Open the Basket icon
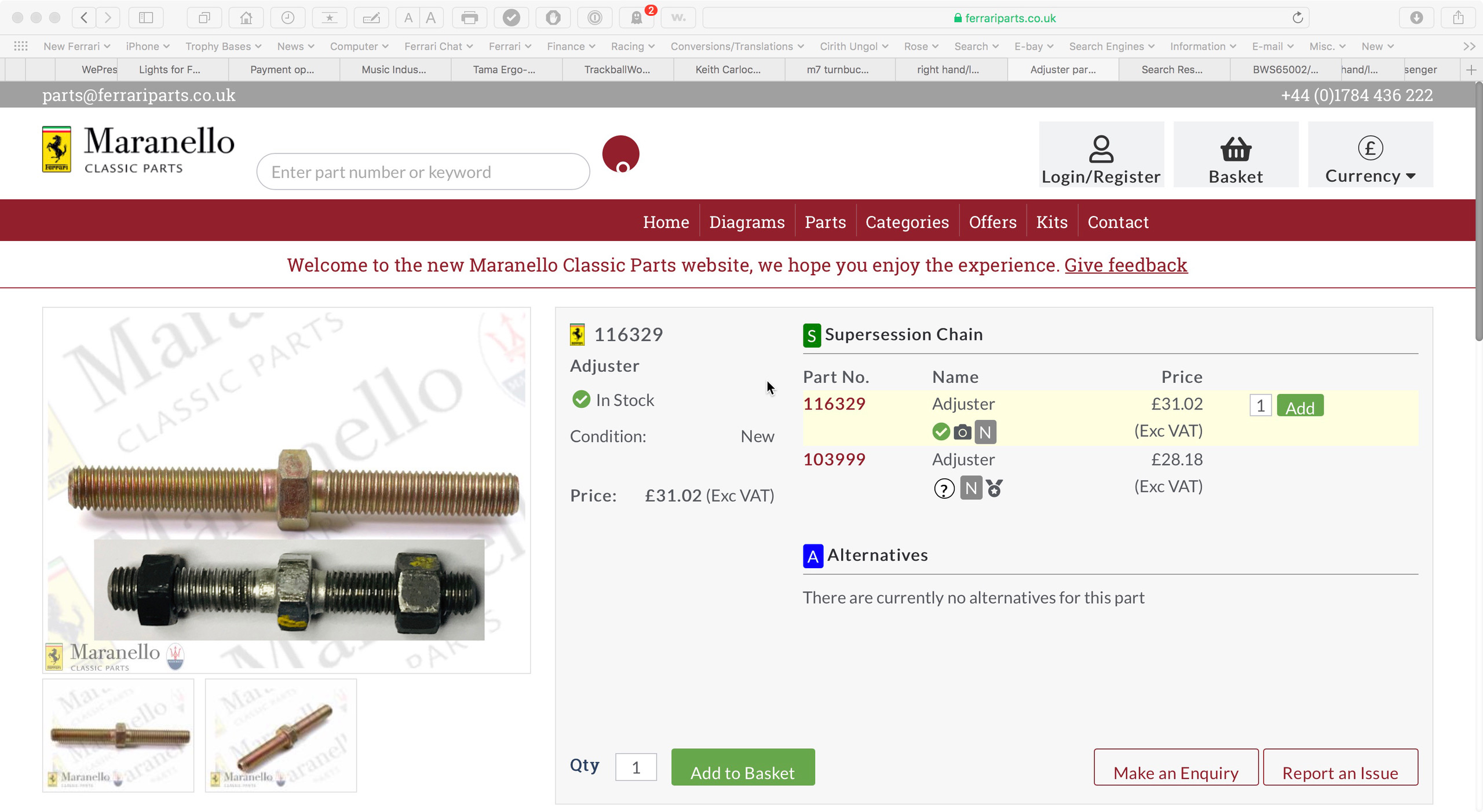The height and width of the screenshot is (812, 1483). point(1236,155)
